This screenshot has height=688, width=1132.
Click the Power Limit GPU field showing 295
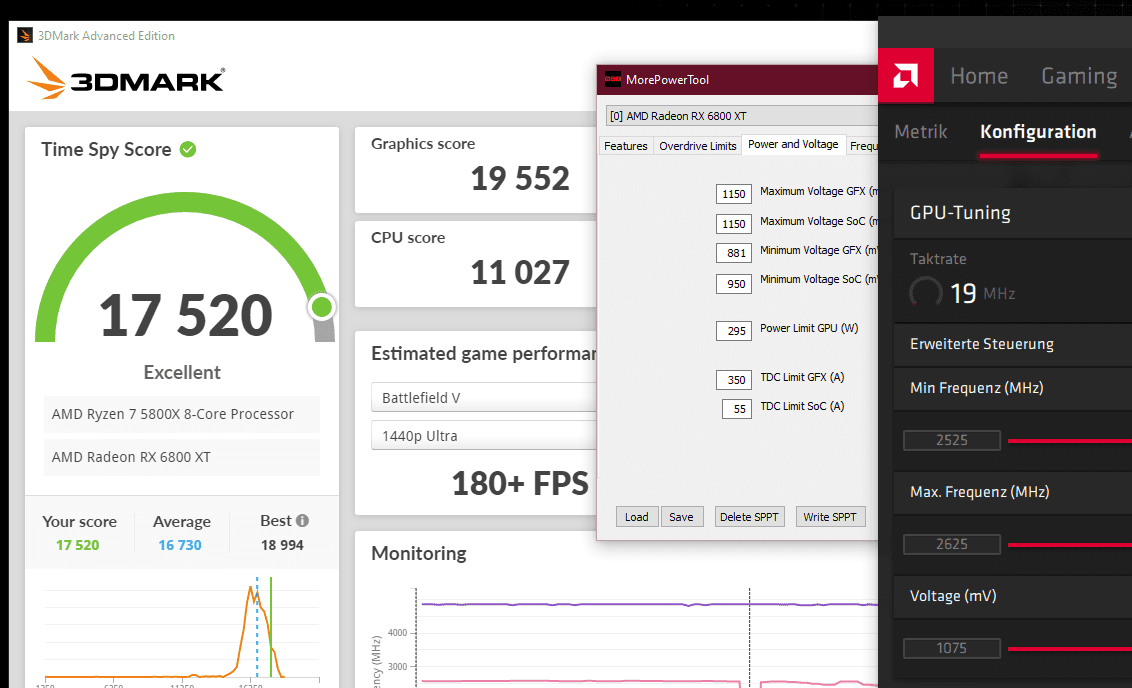733,331
